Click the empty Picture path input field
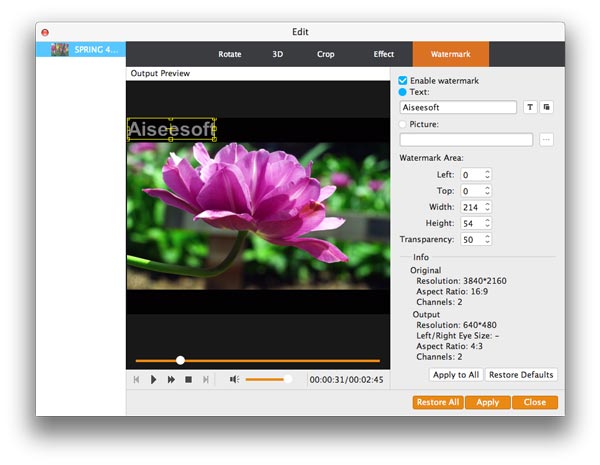 [x=466, y=140]
